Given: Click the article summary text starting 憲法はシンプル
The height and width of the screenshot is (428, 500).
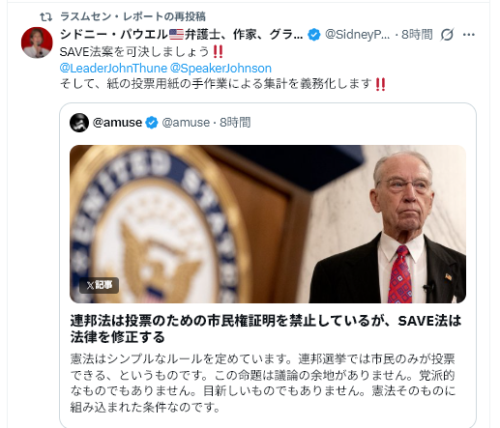Looking at the screenshot, I should [263, 383].
